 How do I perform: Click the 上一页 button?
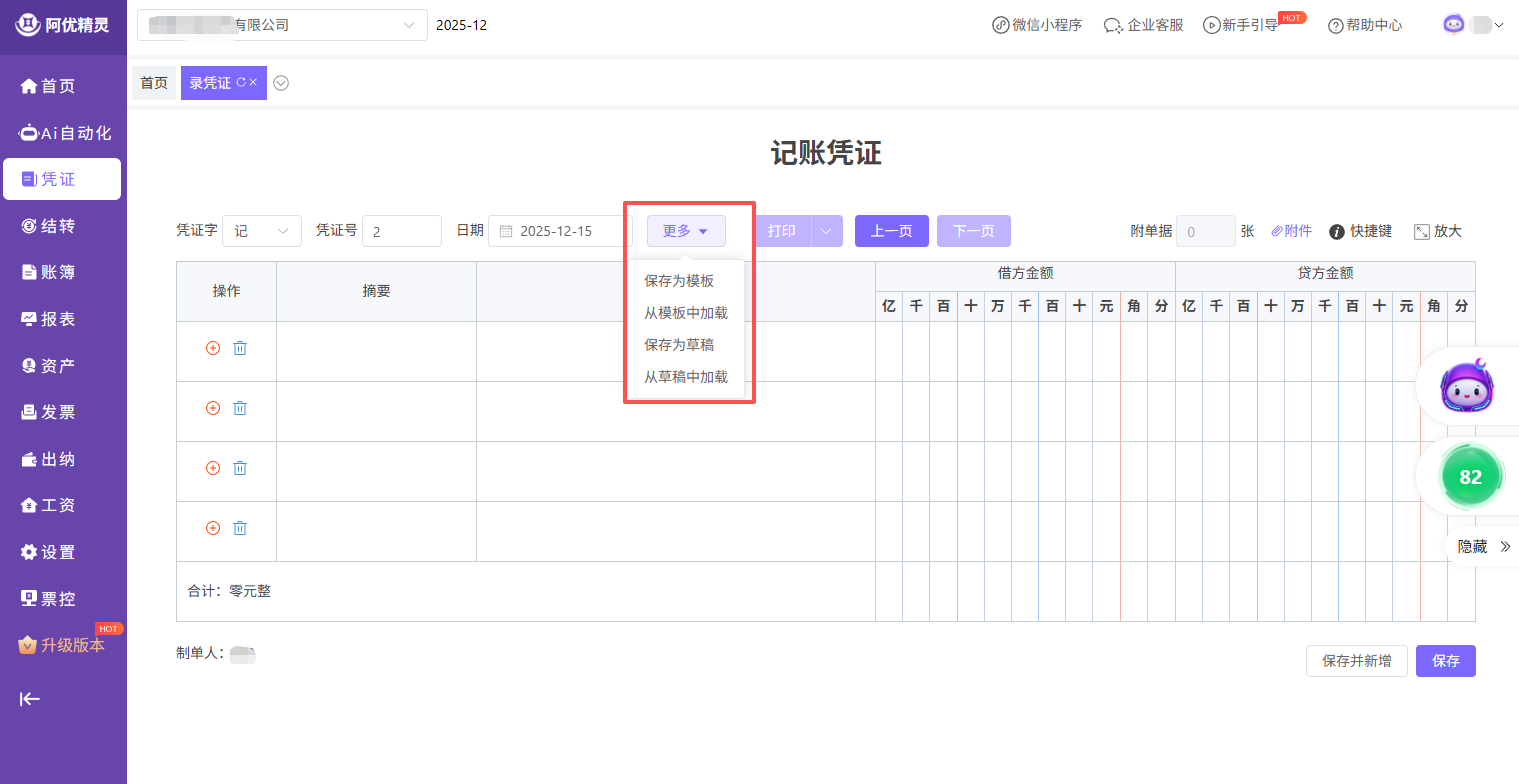[891, 231]
